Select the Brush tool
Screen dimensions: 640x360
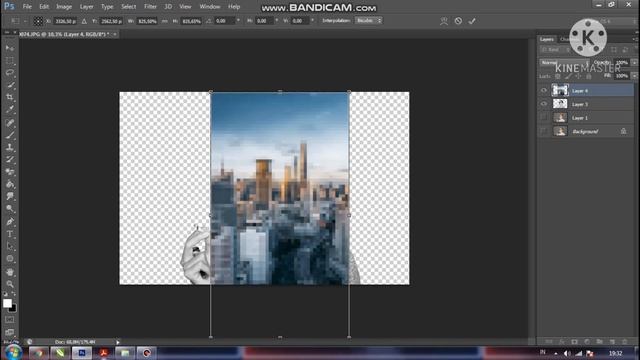pos(10,135)
